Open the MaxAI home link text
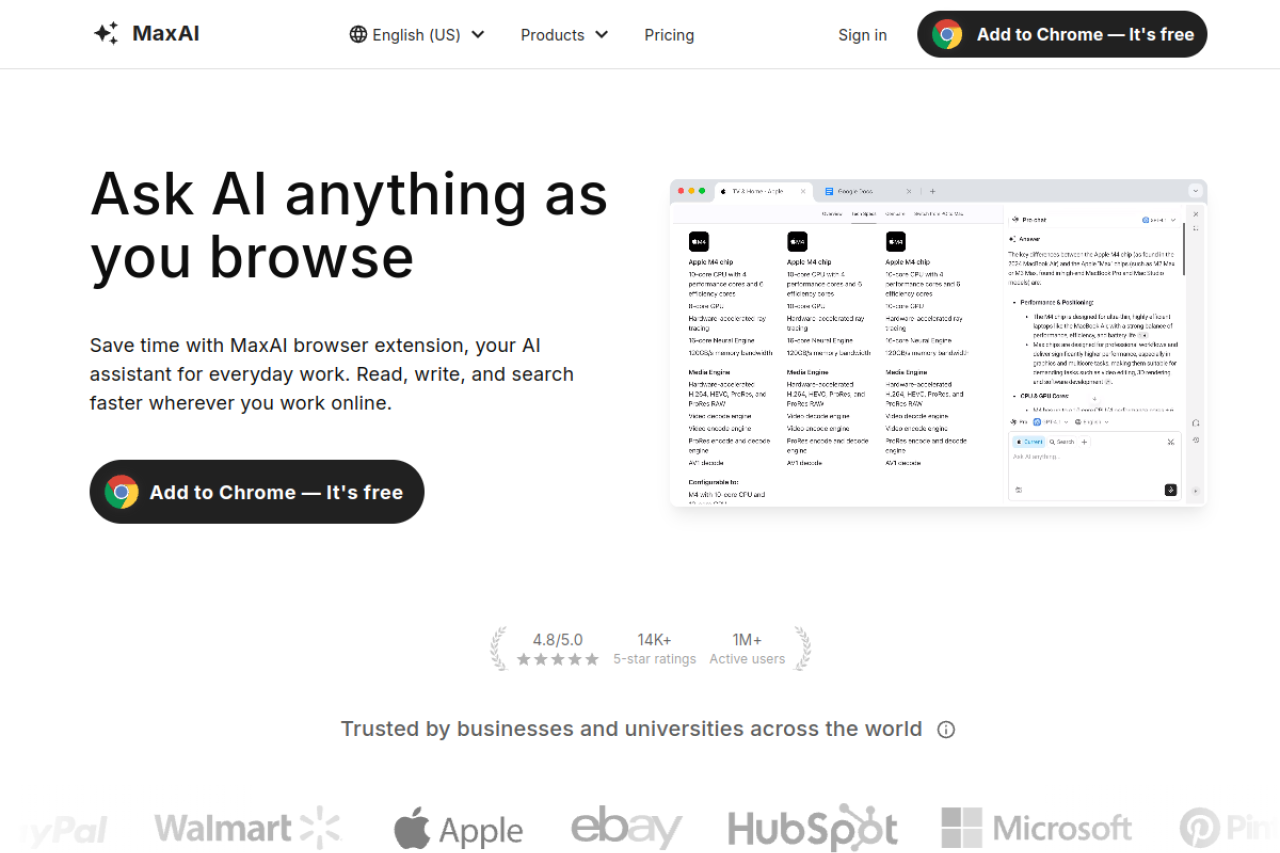The width and height of the screenshot is (1280, 853). click(166, 34)
